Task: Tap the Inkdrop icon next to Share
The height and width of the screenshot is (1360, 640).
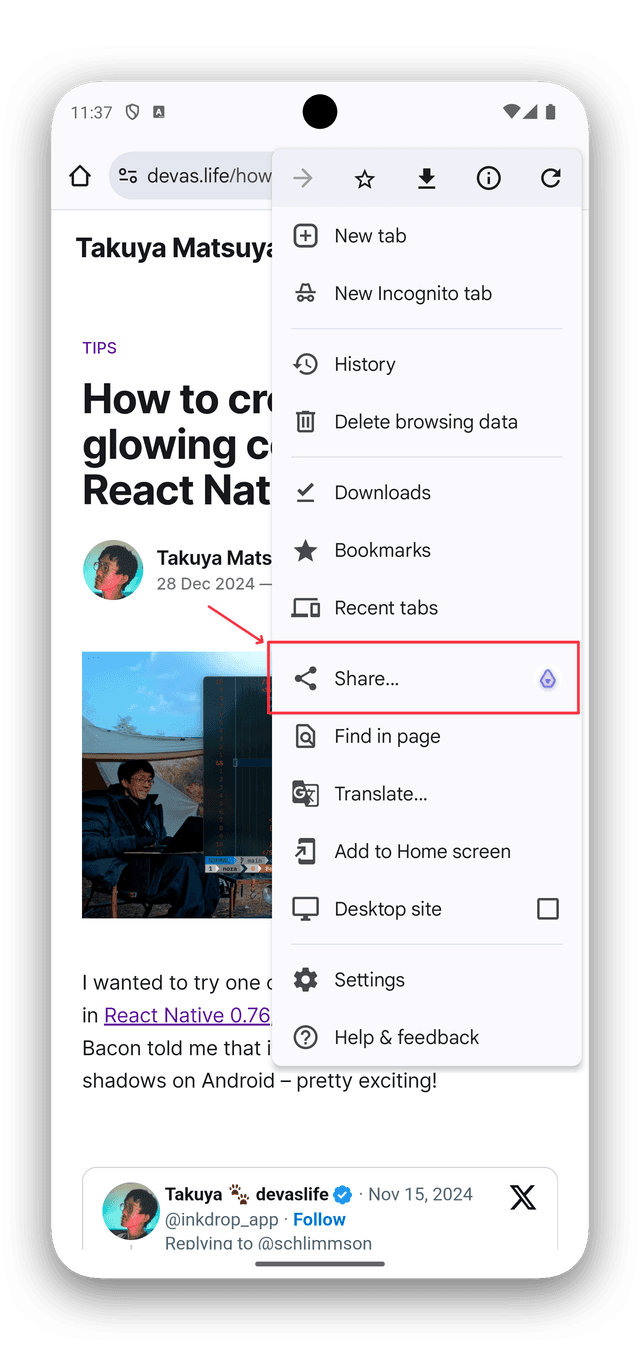Action: click(548, 680)
